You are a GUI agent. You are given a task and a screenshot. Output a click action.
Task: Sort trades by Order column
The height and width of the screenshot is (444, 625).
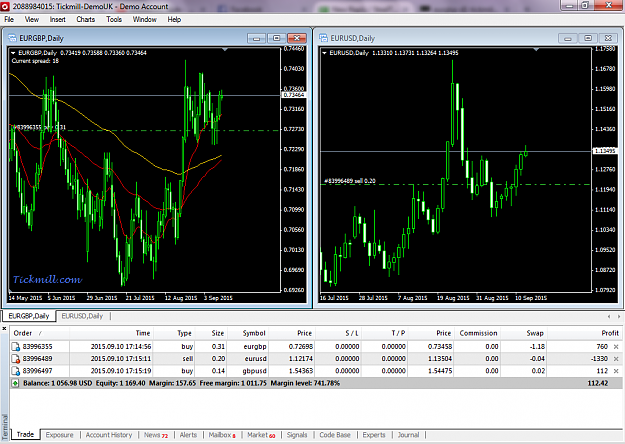(39, 333)
